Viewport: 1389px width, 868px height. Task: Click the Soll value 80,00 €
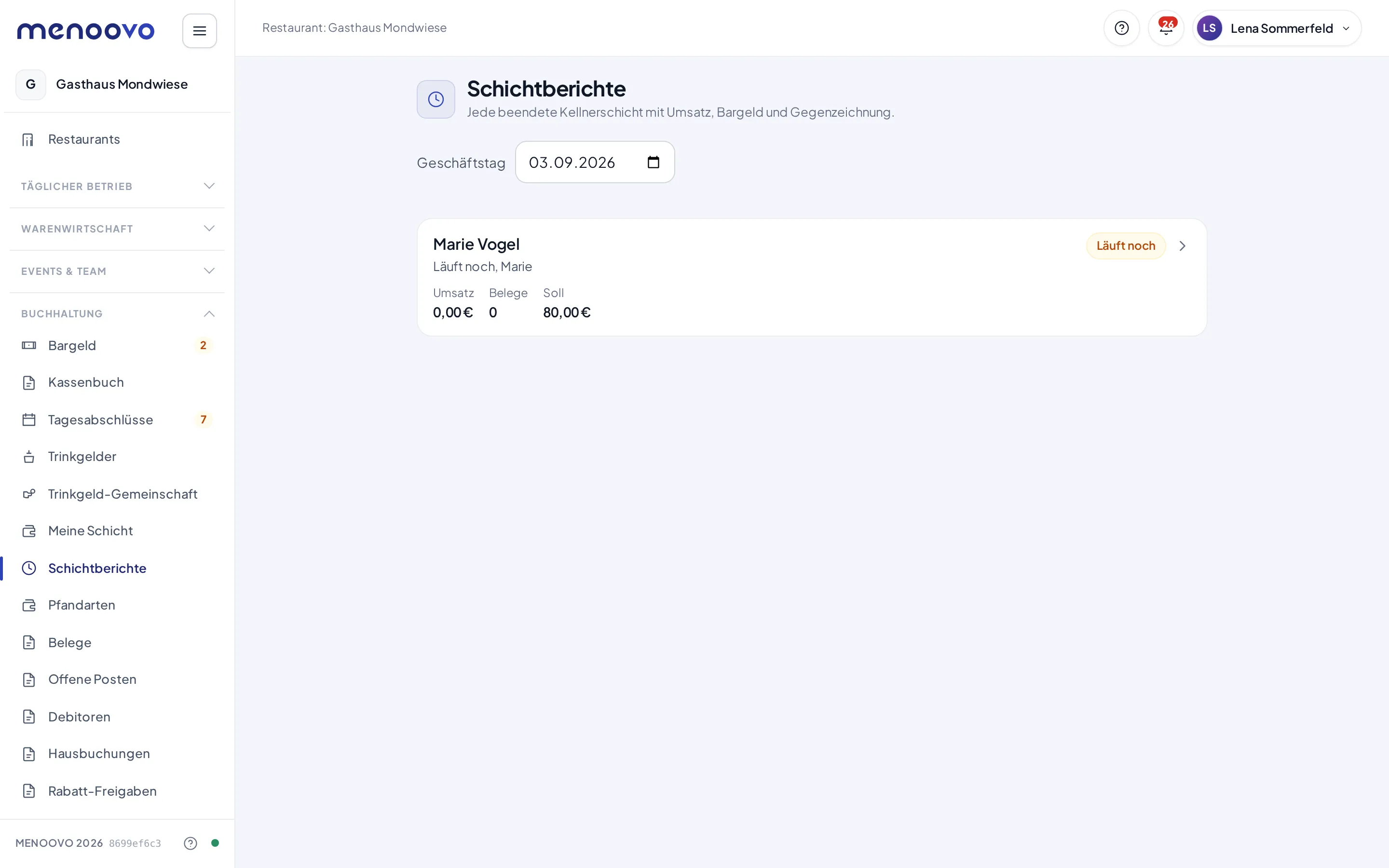point(567,312)
